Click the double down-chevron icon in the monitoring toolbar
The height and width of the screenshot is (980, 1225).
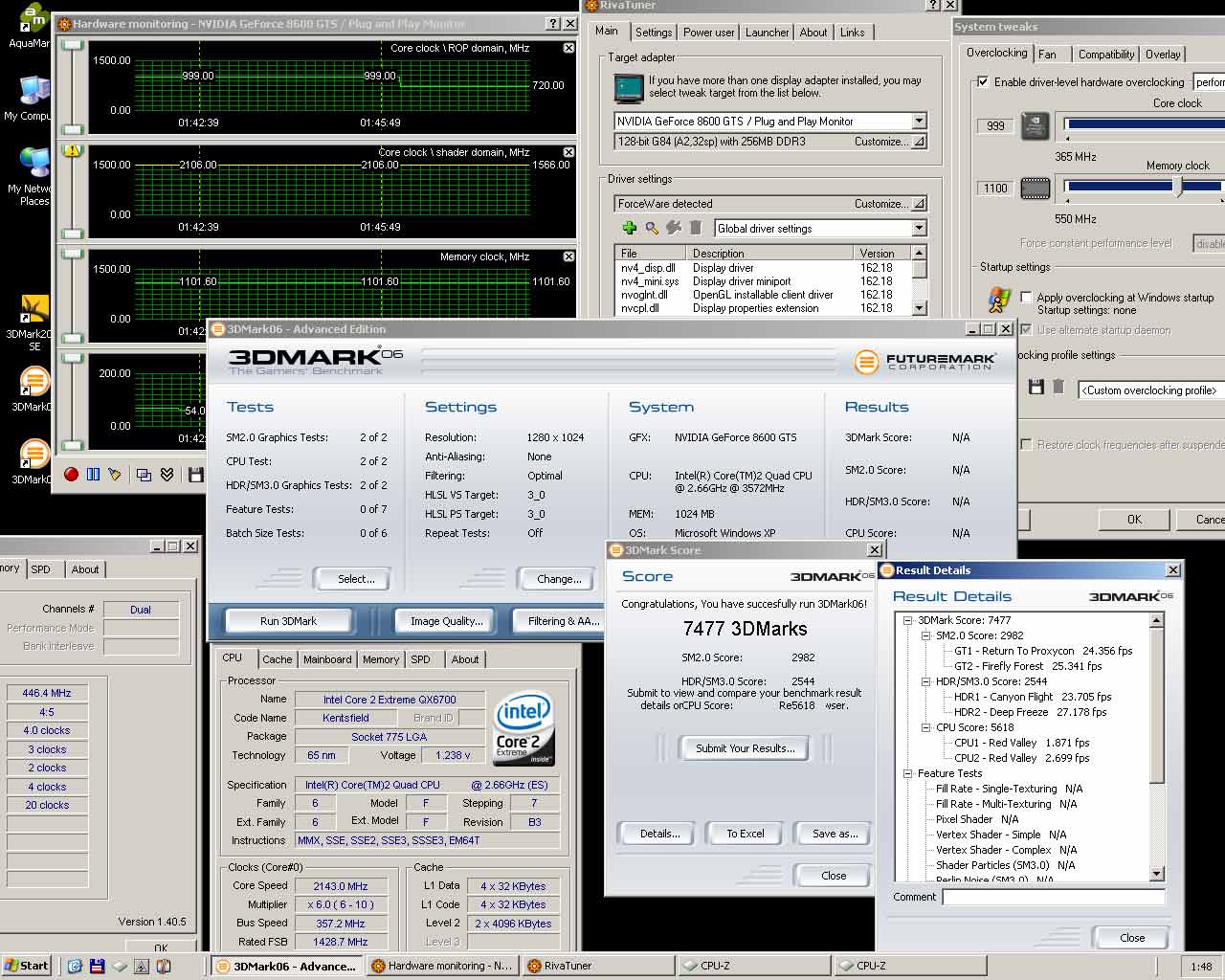(167, 475)
